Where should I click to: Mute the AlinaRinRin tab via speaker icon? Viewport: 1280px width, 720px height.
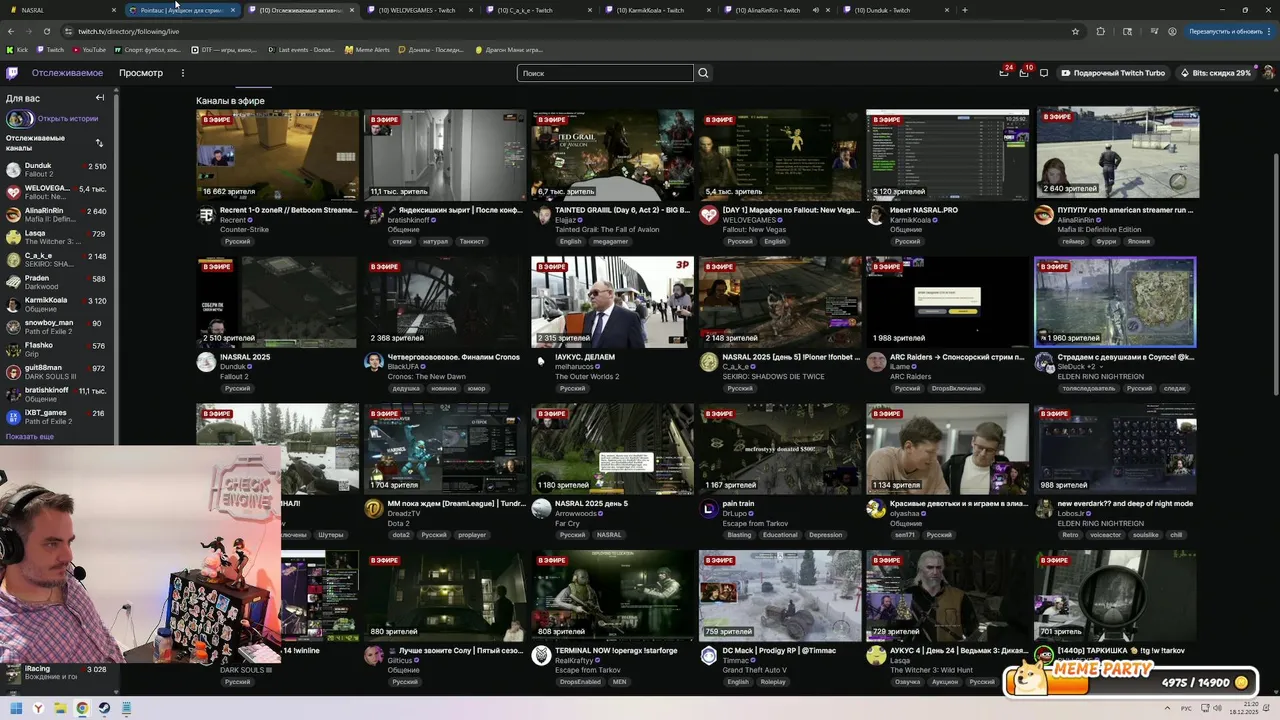tap(815, 10)
